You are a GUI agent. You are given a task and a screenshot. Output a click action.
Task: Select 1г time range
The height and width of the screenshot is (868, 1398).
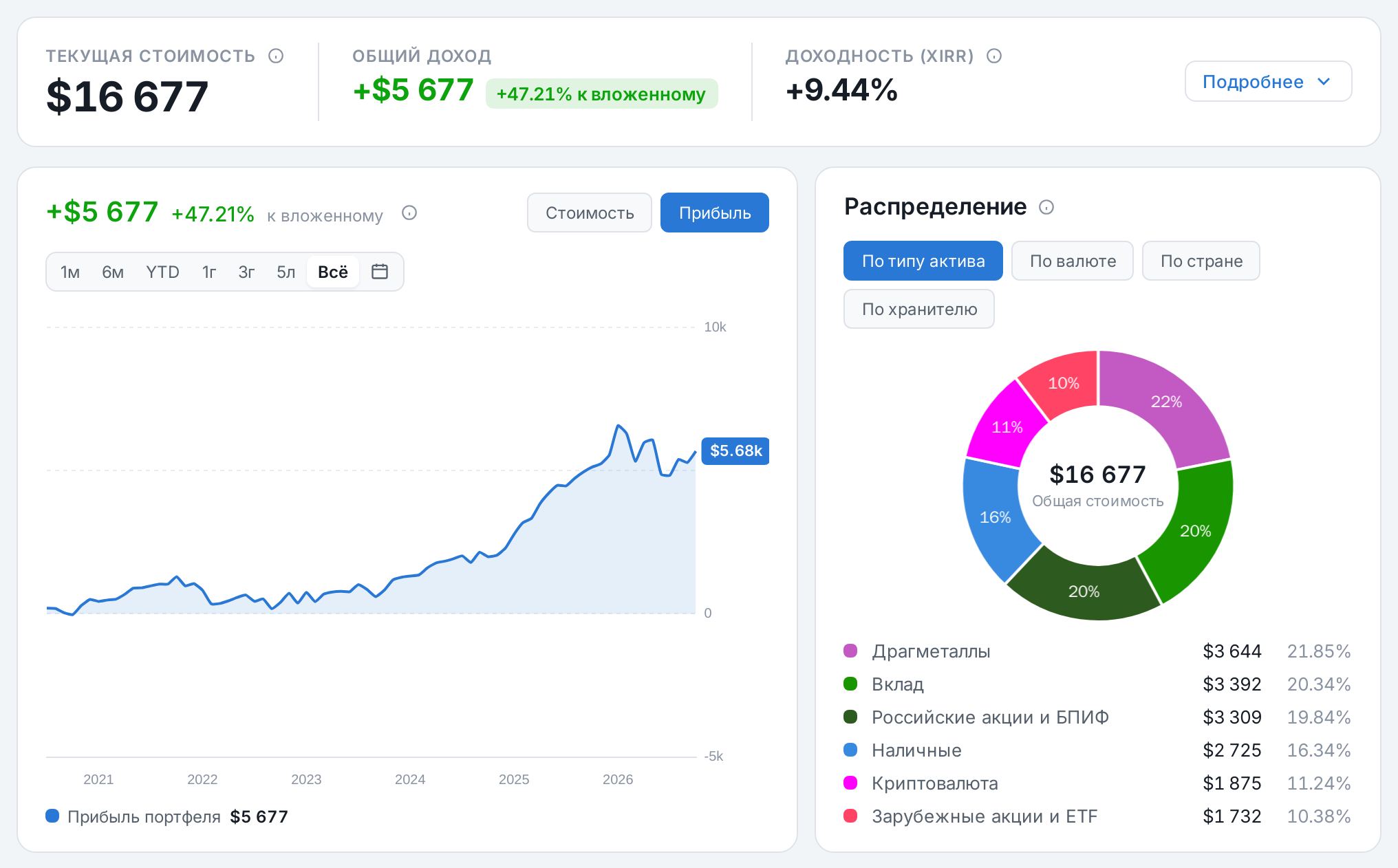(209, 272)
